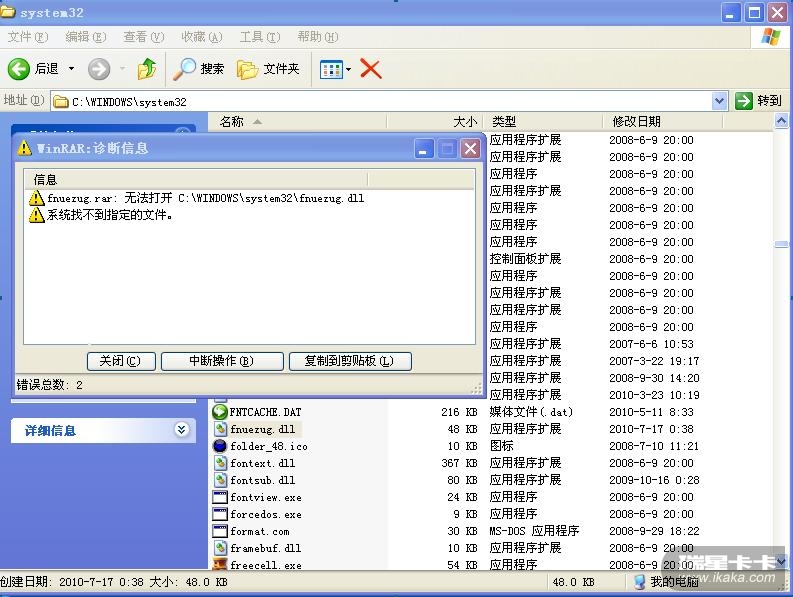Sort by the 名称 column header

(297, 121)
